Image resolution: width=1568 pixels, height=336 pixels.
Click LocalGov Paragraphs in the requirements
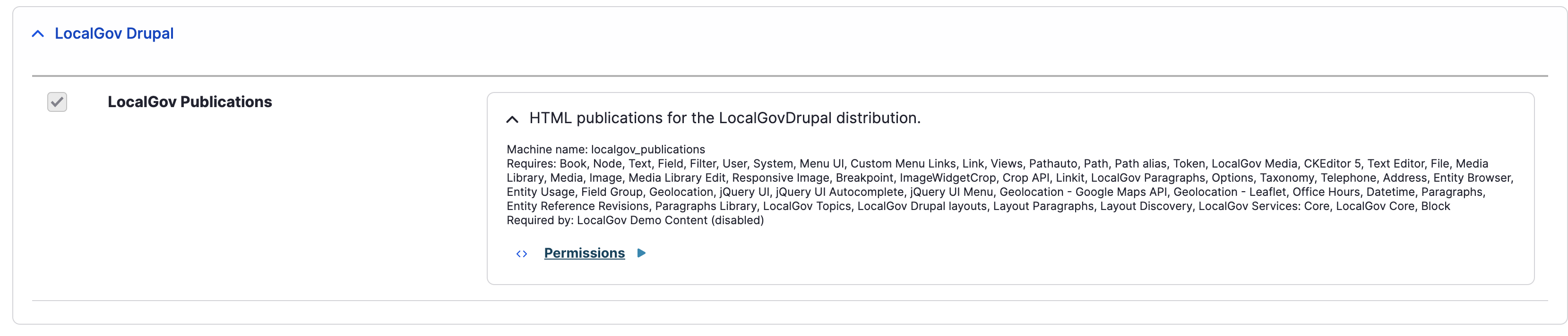[1147, 178]
